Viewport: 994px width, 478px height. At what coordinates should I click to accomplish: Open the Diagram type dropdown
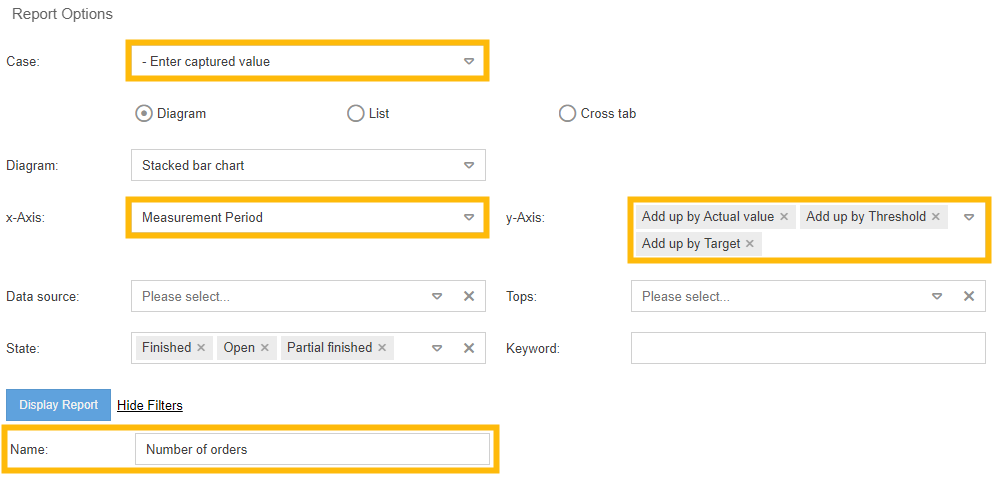[468, 165]
